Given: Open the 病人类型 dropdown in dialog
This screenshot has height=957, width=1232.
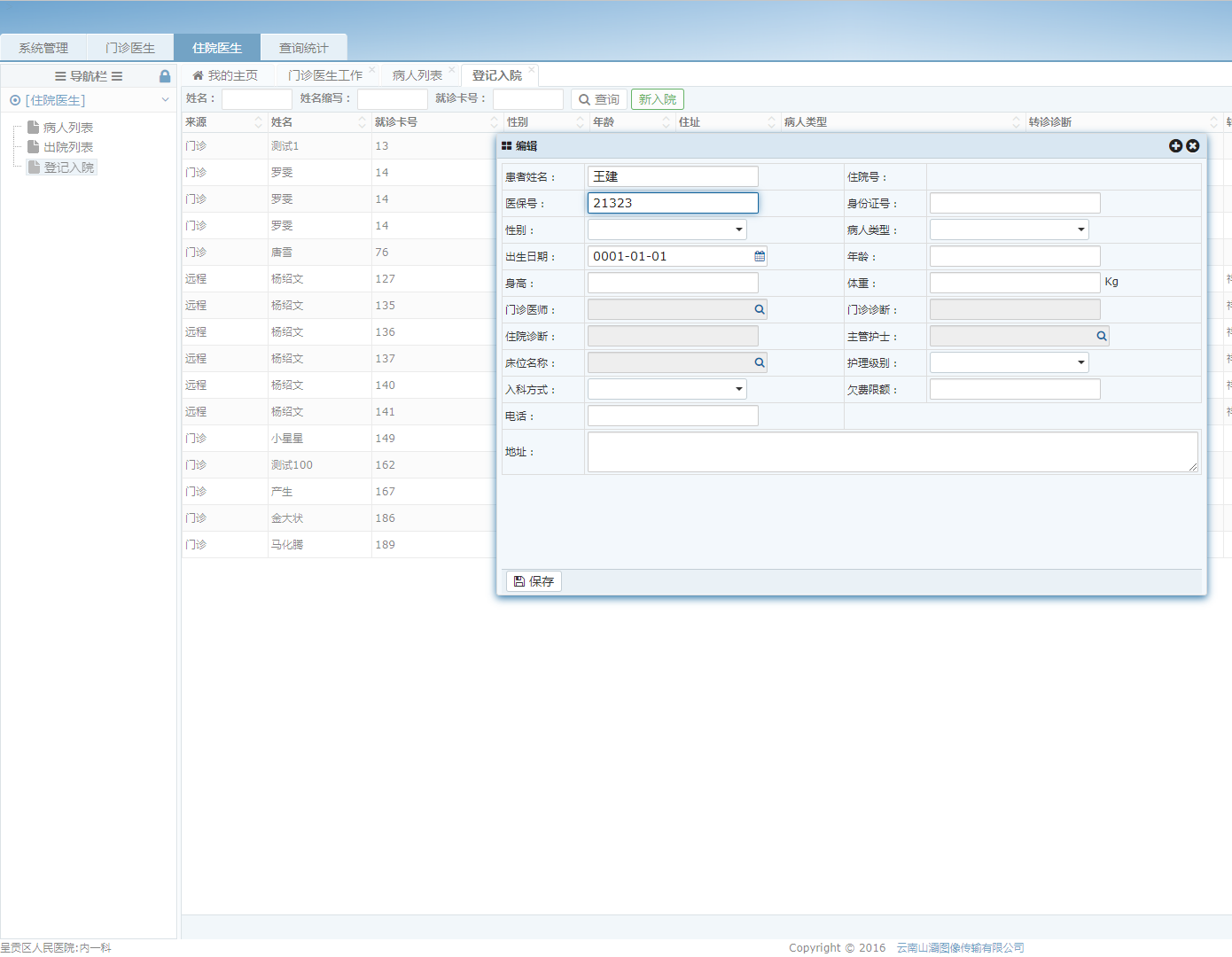Looking at the screenshot, I should [1010, 230].
